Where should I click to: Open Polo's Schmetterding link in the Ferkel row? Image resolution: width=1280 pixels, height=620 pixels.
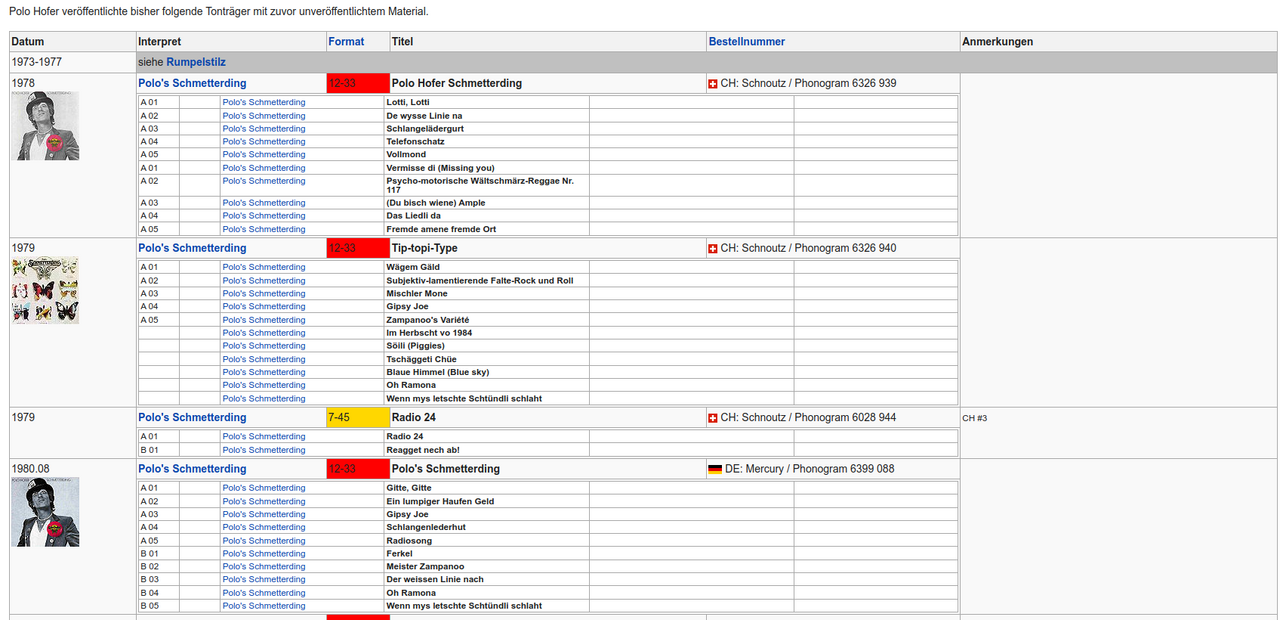click(x=264, y=554)
